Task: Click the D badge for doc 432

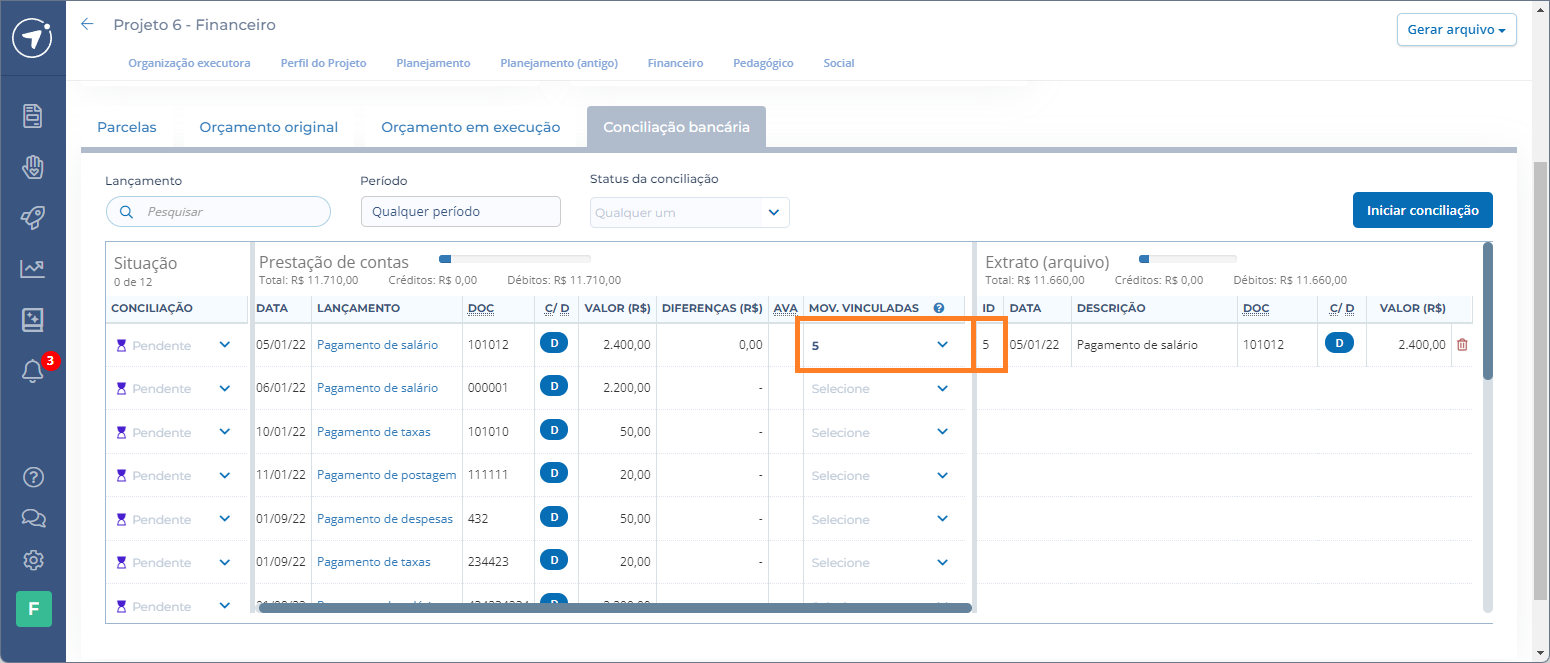Action: click(x=554, y=517)
